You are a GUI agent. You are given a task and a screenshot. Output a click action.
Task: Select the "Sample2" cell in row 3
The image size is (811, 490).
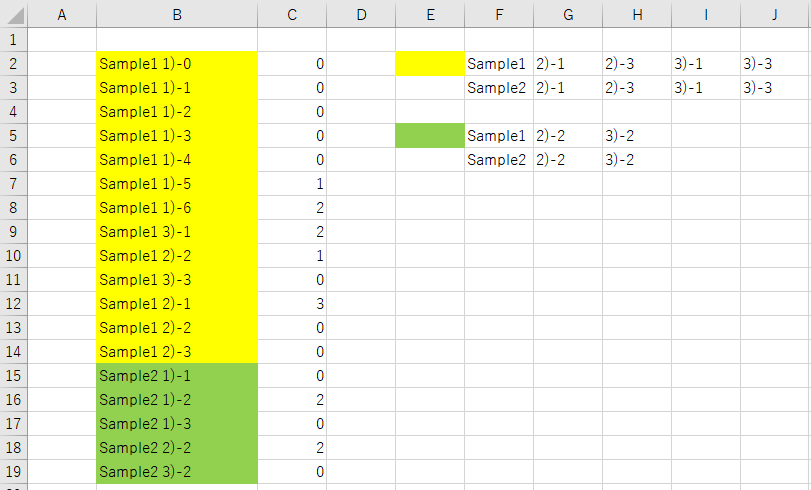(498, 88)
